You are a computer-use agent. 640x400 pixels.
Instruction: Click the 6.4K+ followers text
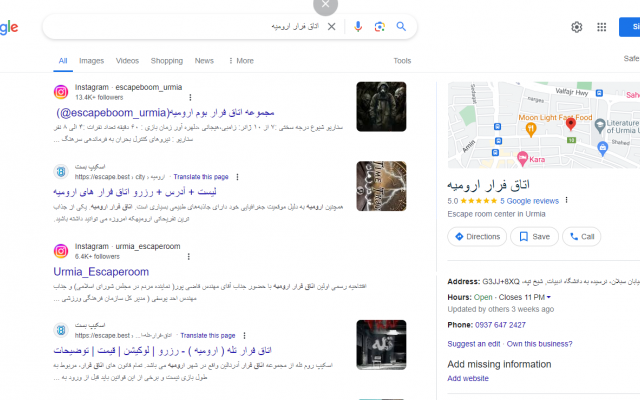[97, 257]
